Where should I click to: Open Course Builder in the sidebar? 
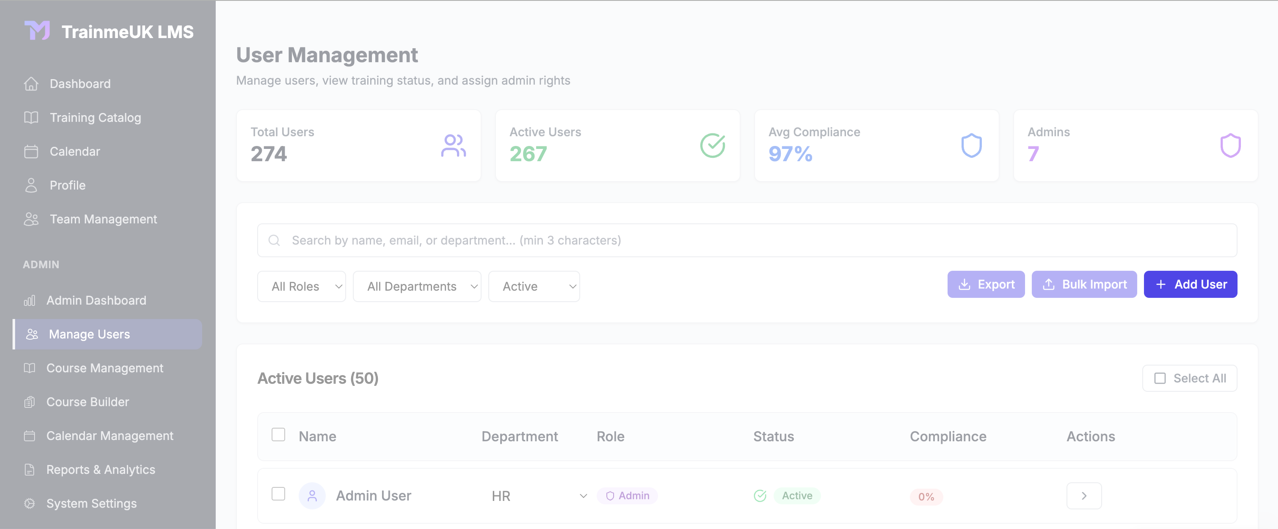(87, 402)
